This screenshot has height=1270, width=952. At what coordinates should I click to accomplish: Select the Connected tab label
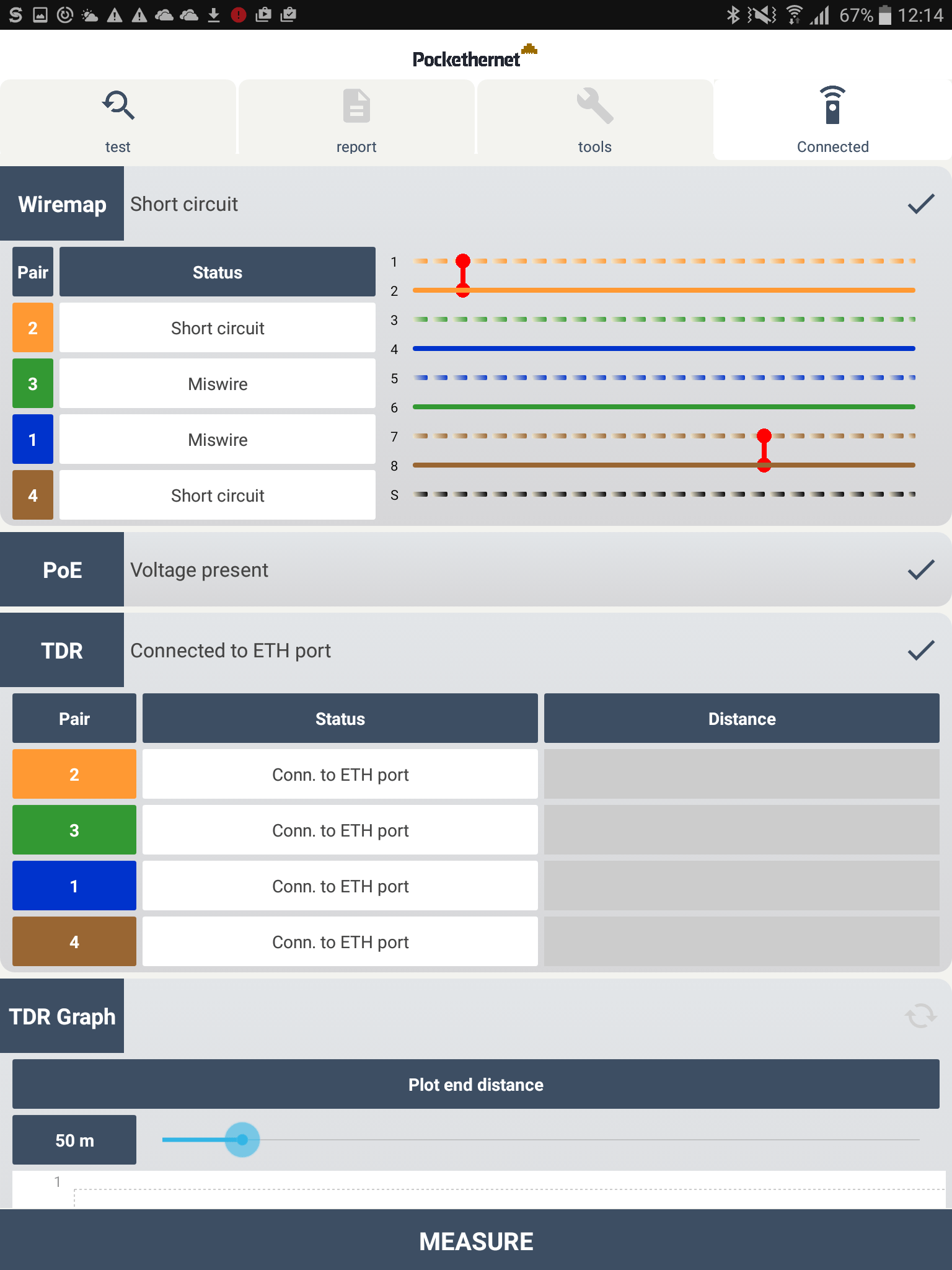click(832, 147)
